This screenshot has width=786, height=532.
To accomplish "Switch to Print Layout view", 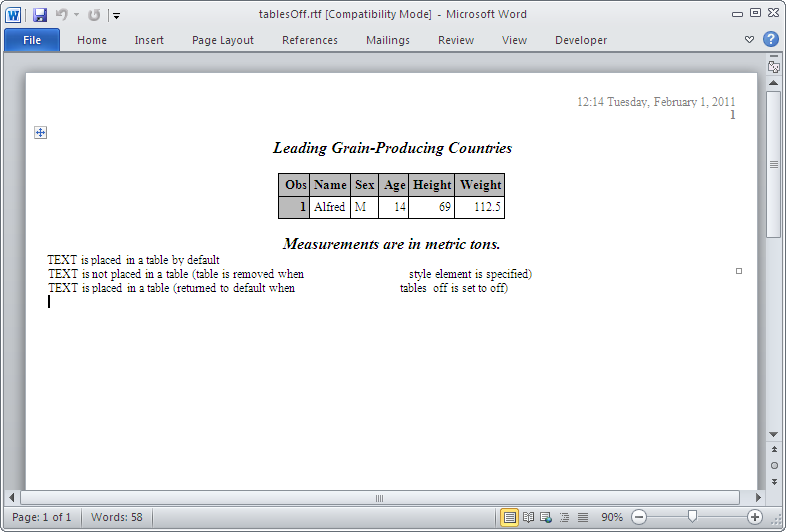I will (x=509, y=517).
